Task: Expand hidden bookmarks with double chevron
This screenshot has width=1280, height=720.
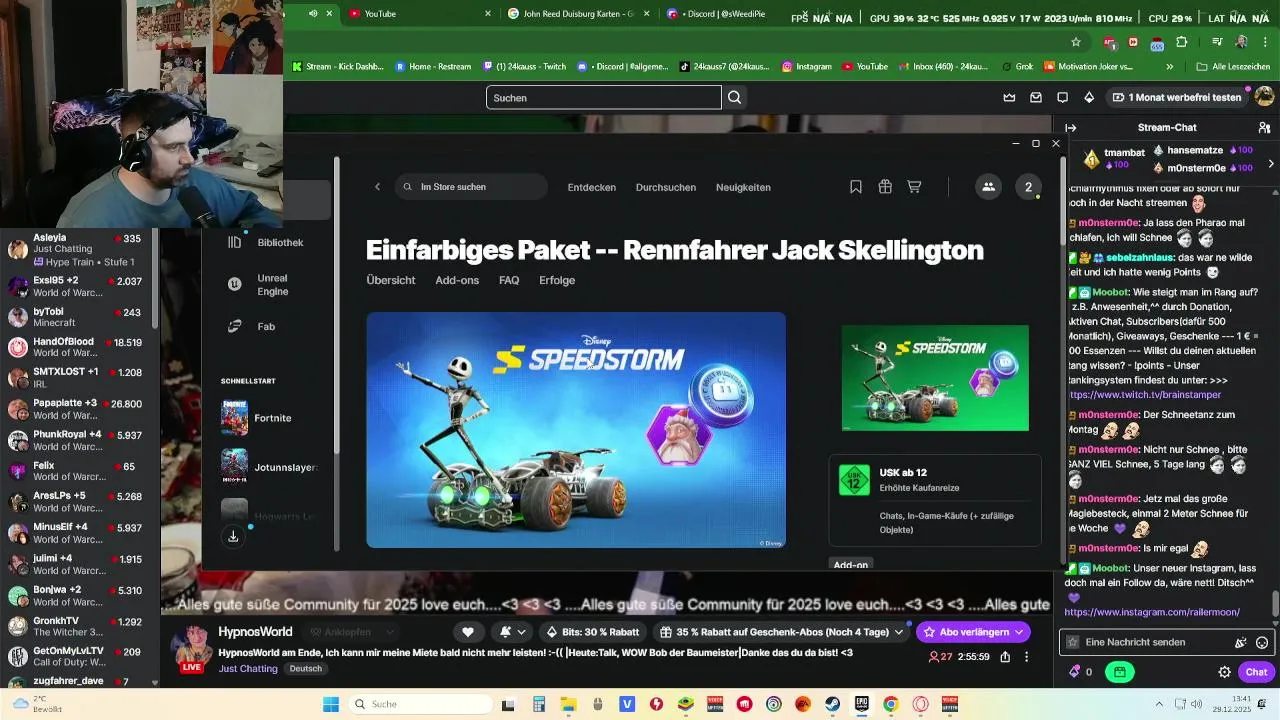Action: pyautogui.click(x=1170, y=66)
